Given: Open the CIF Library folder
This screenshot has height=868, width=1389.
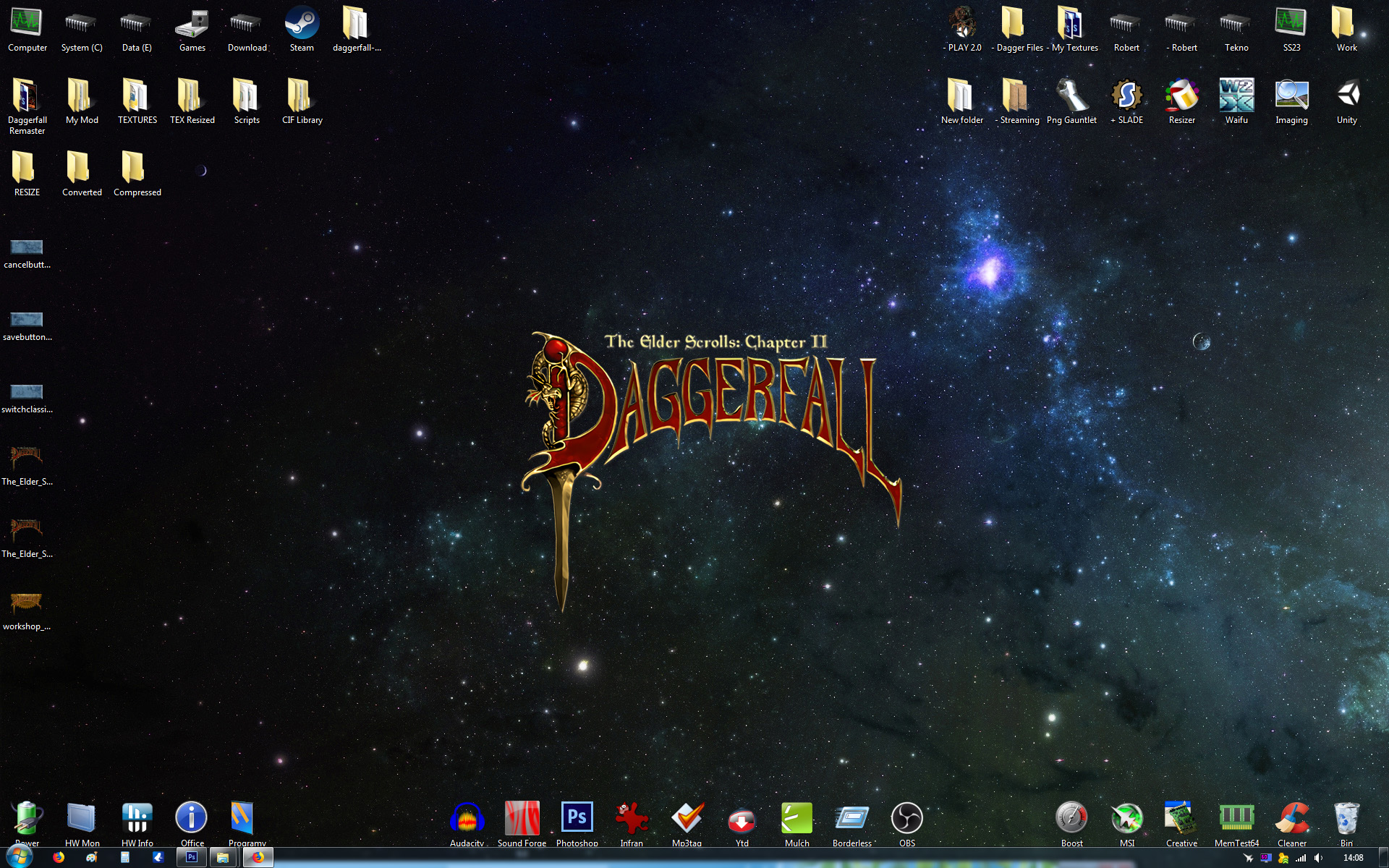Looking at the screenshot, I should click(x=302, y=103).
